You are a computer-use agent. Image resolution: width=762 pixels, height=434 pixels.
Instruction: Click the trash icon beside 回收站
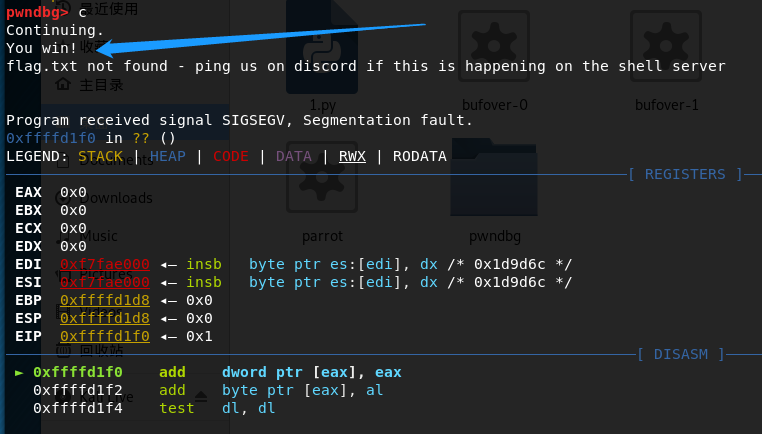[64, 350]
